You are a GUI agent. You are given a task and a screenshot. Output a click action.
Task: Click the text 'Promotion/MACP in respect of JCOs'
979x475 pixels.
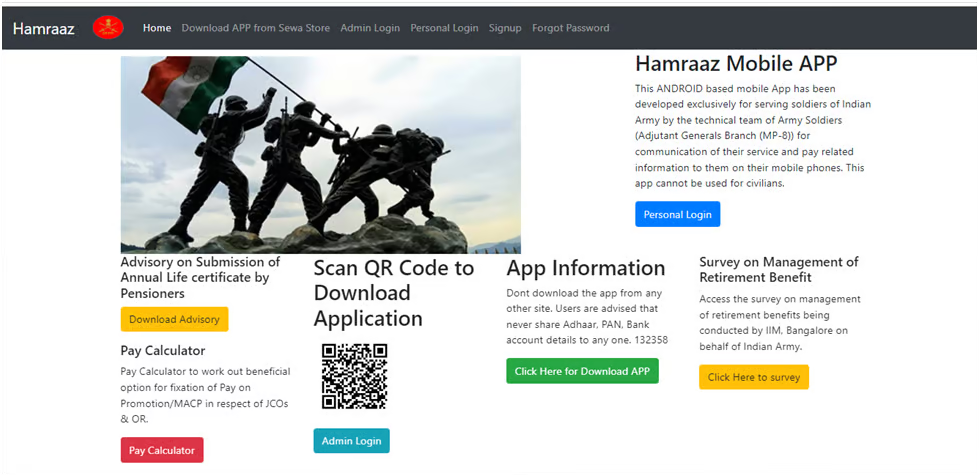click(x=204, y=403)
